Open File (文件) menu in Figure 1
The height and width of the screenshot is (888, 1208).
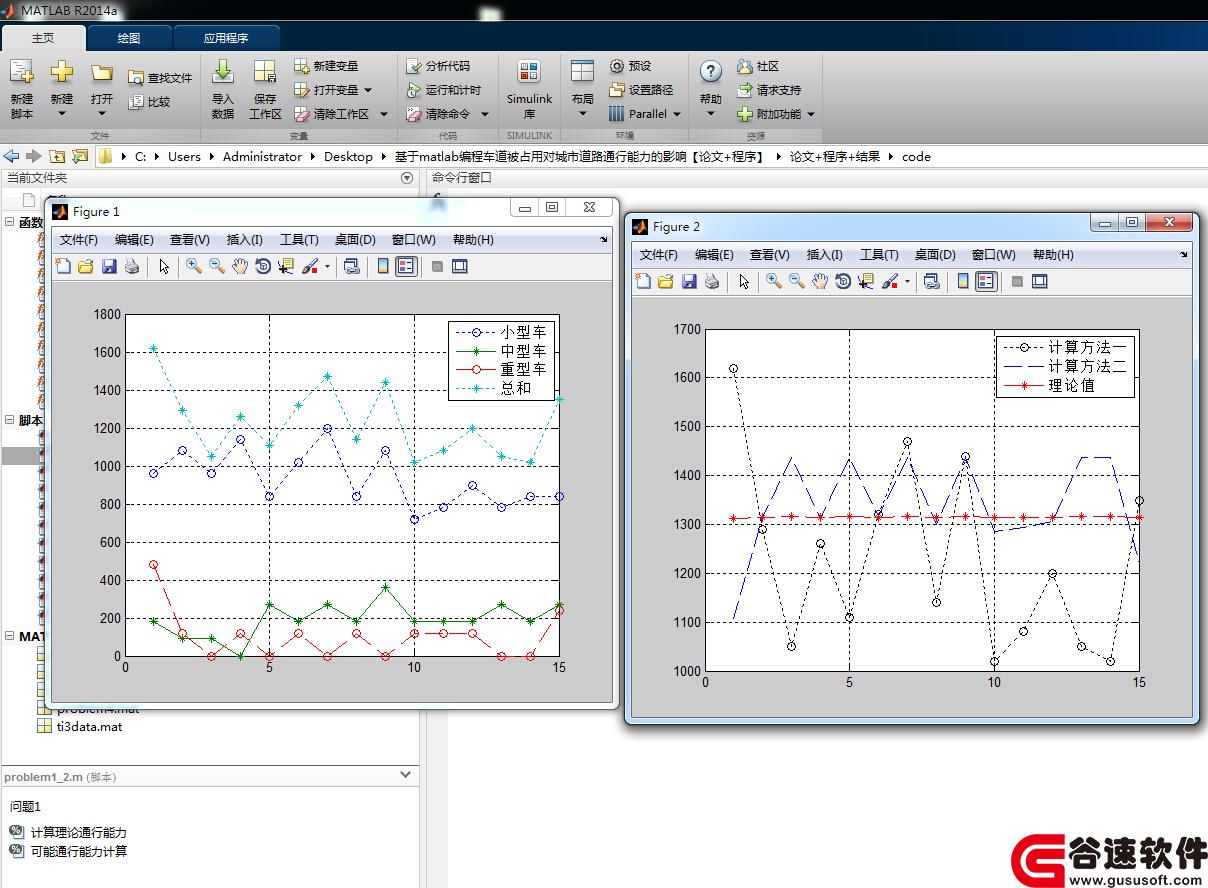click(79, 240)
